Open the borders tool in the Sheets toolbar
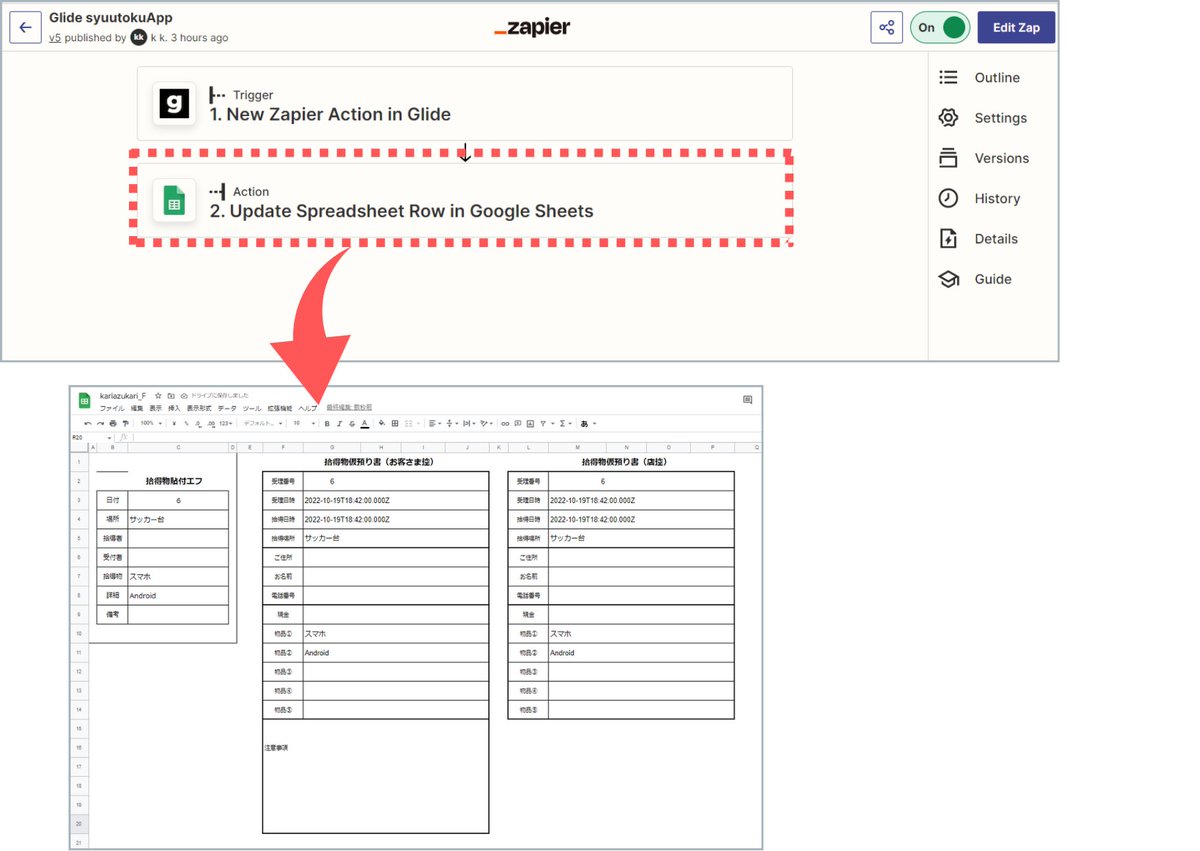Screen dimensions: 1200x851 coord(395,423)
